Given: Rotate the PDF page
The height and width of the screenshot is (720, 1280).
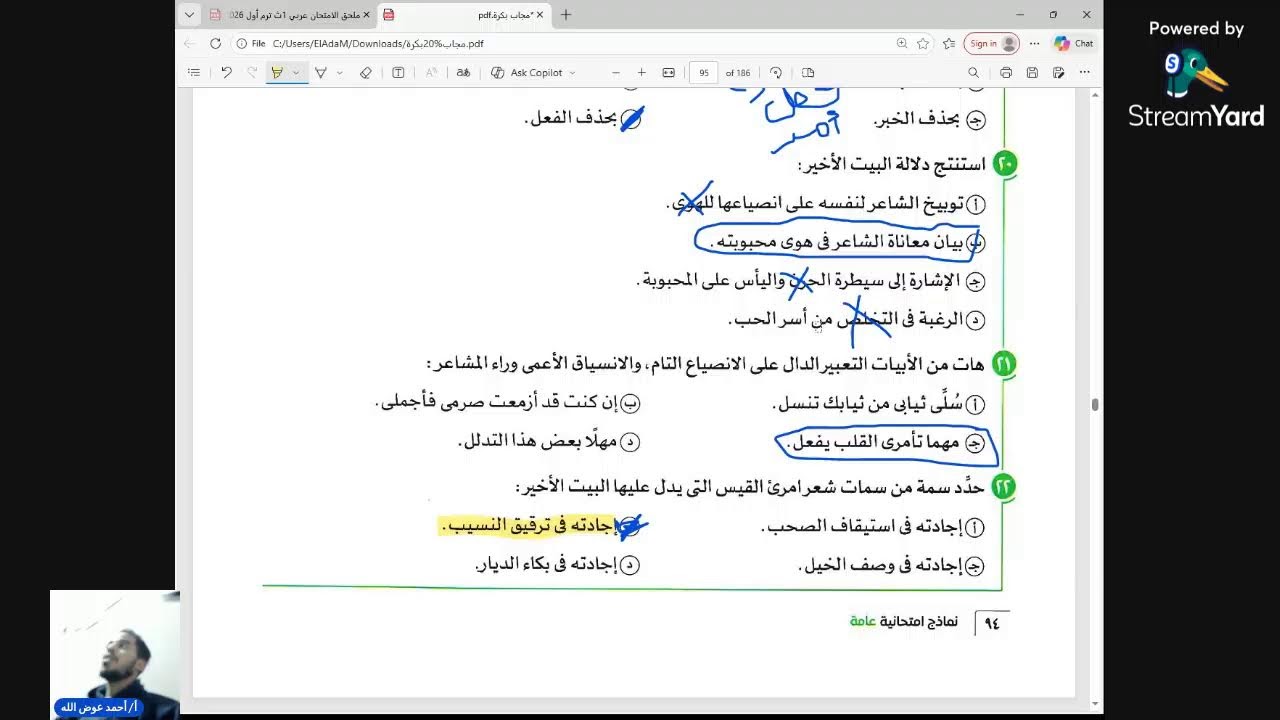Looking at the screenshot, I should point(776,73).
